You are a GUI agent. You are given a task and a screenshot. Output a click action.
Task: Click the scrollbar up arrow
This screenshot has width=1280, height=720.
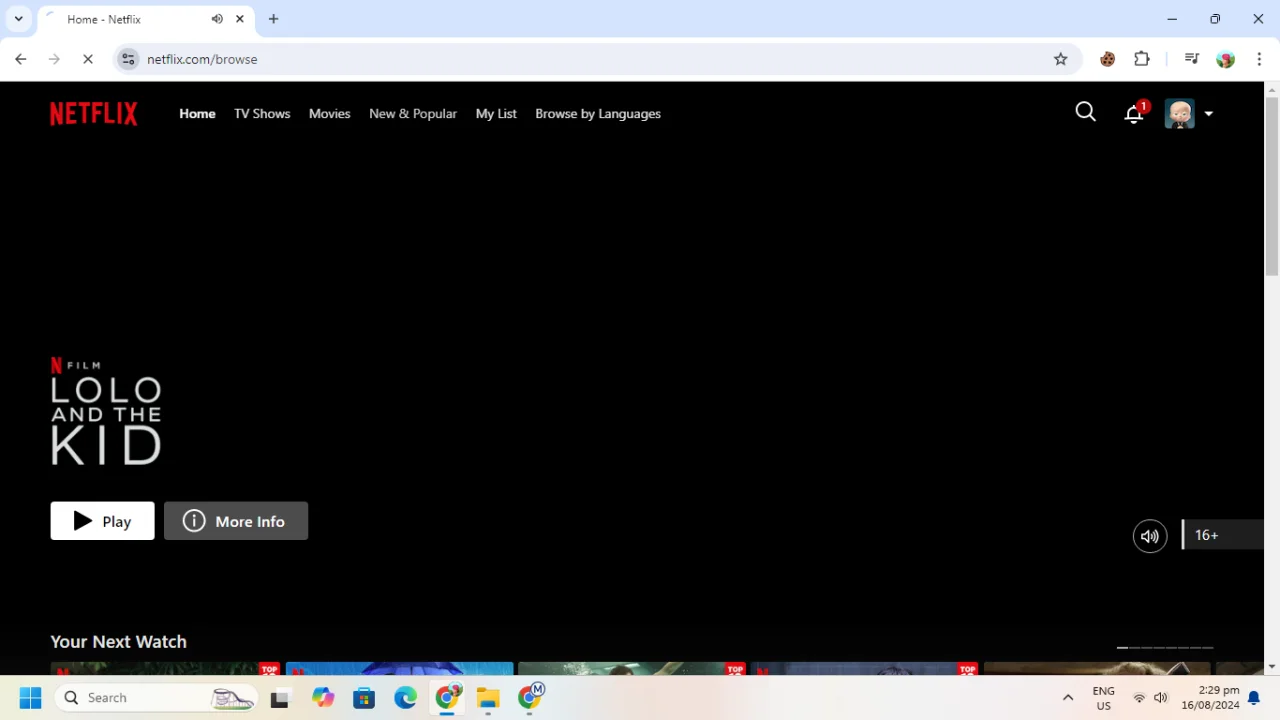1272,90
